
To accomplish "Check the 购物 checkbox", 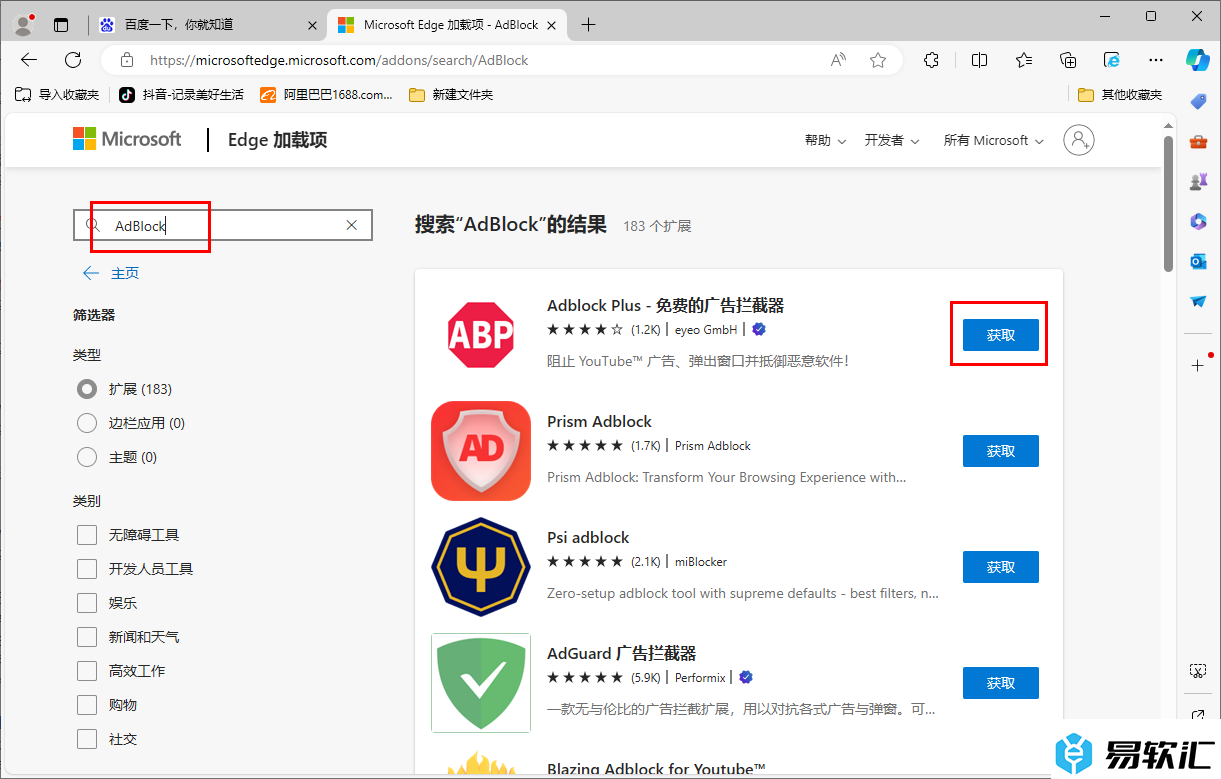I will click(x=87, y=705).
